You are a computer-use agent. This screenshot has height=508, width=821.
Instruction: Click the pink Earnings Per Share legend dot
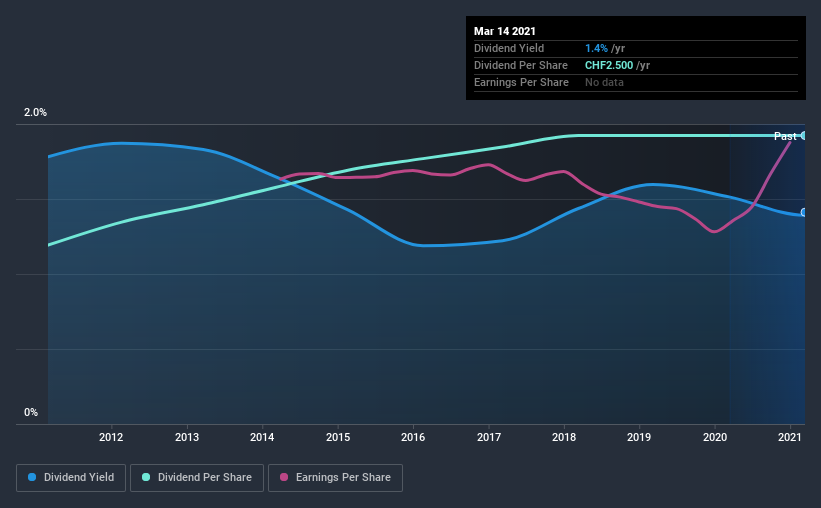point(284,477)
